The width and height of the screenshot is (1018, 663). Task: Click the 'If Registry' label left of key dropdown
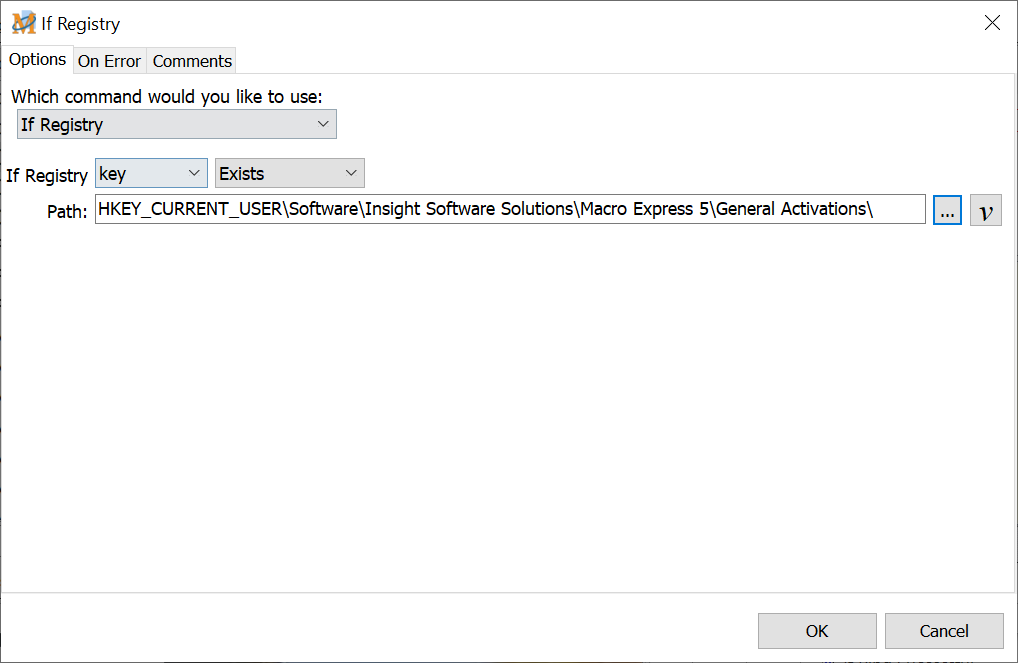click(x=47, y=176)
